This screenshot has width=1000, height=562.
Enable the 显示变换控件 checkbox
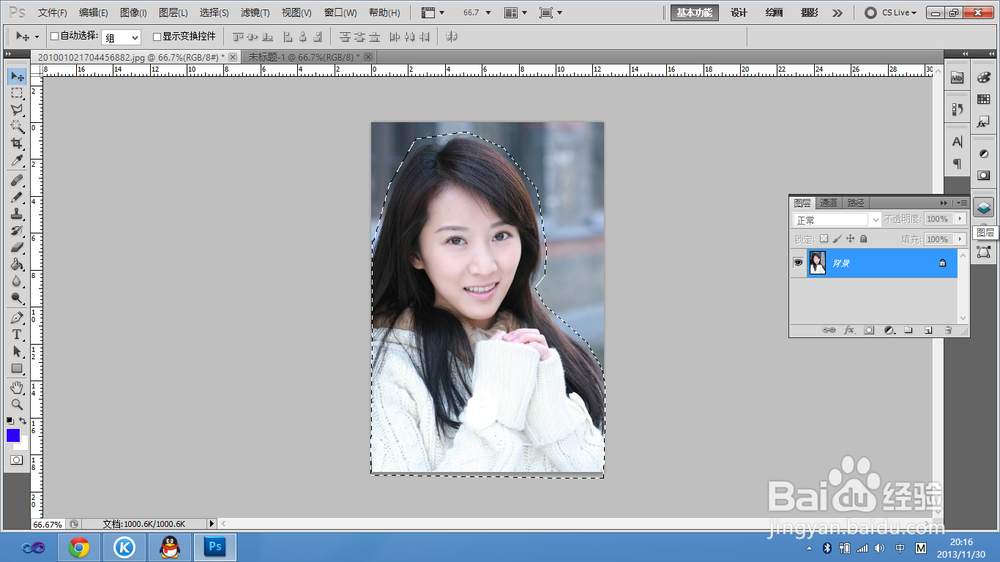(x=157, y=36)
